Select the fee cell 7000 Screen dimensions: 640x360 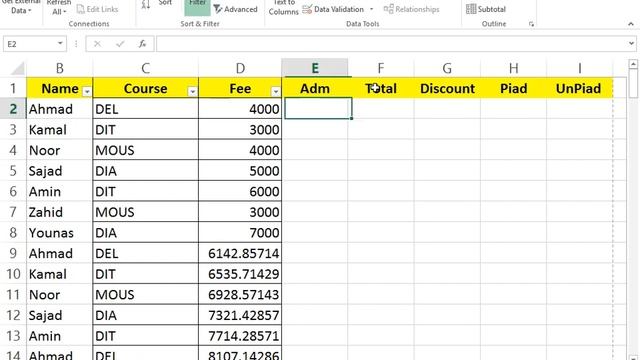coord(240,233)
